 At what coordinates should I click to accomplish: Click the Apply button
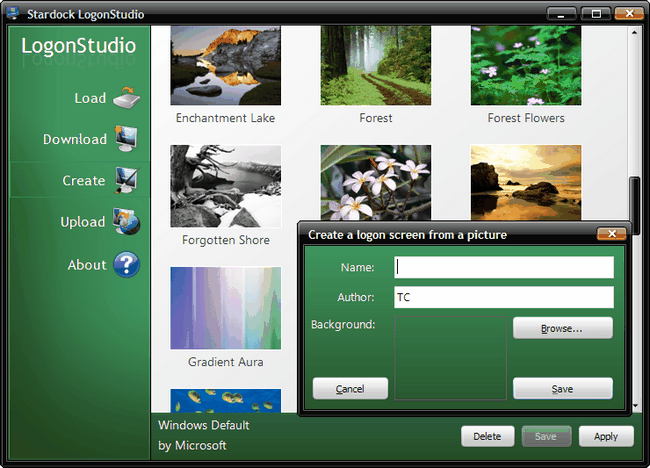pos(606,436)
